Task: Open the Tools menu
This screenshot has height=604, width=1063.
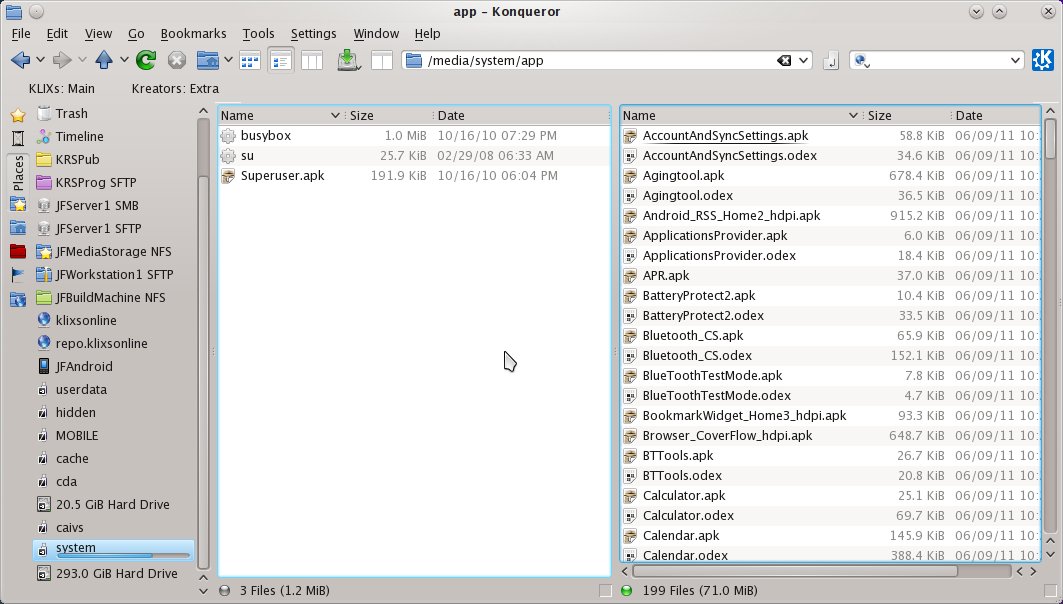Action: tap(258, 33)
